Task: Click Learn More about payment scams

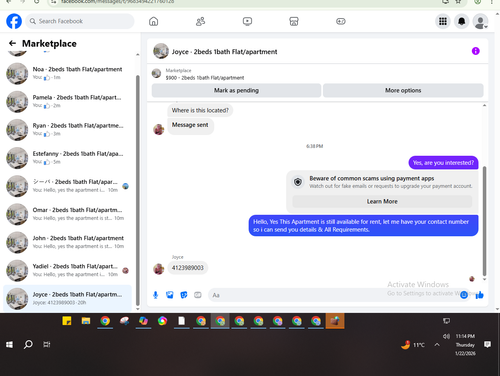Action: (382, 201)
